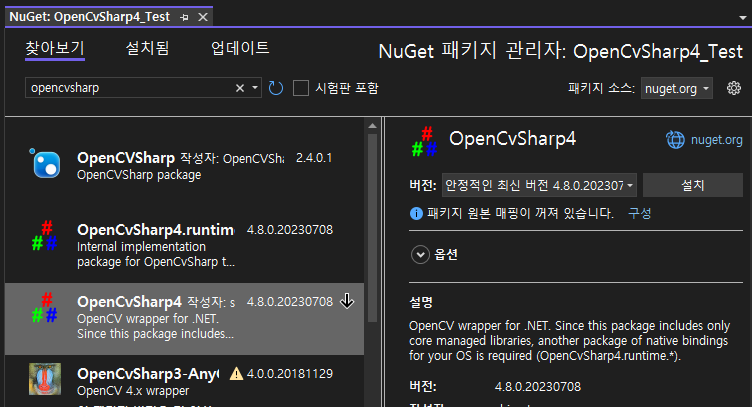Click the OpenCvSharp4.runtime package icon

(45, 235)
